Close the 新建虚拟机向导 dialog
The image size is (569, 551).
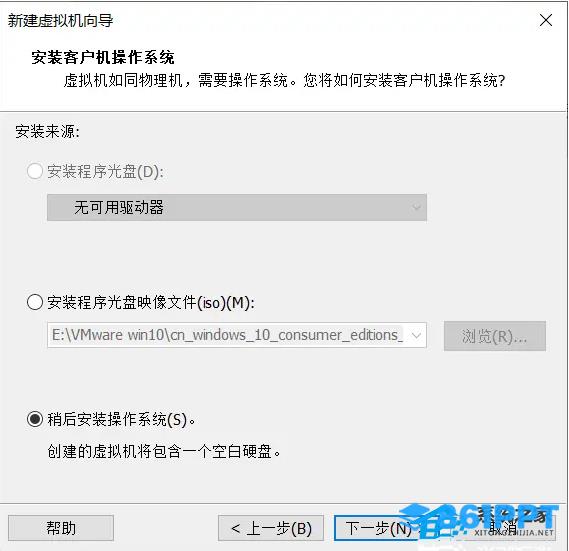(x=545, y=20)
